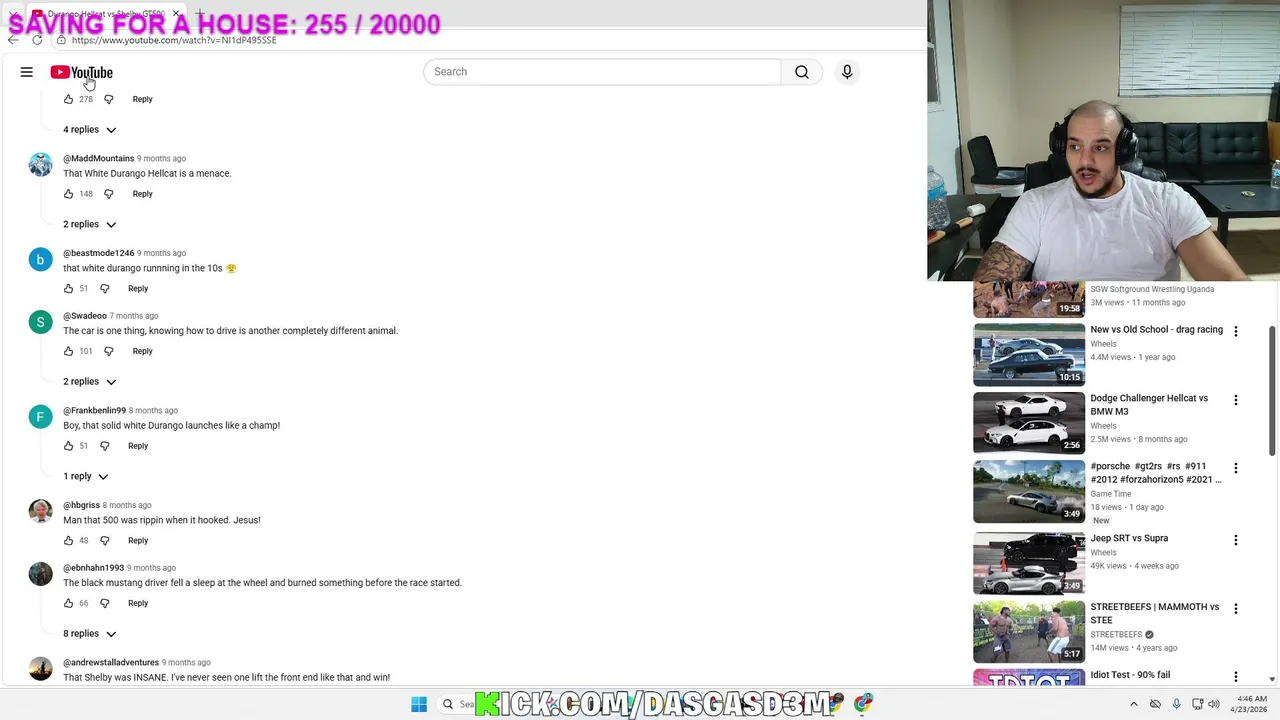This screenshot has height=720, width=1280.
Task: Click the YouTube search input field
Action: click(602, 72)
